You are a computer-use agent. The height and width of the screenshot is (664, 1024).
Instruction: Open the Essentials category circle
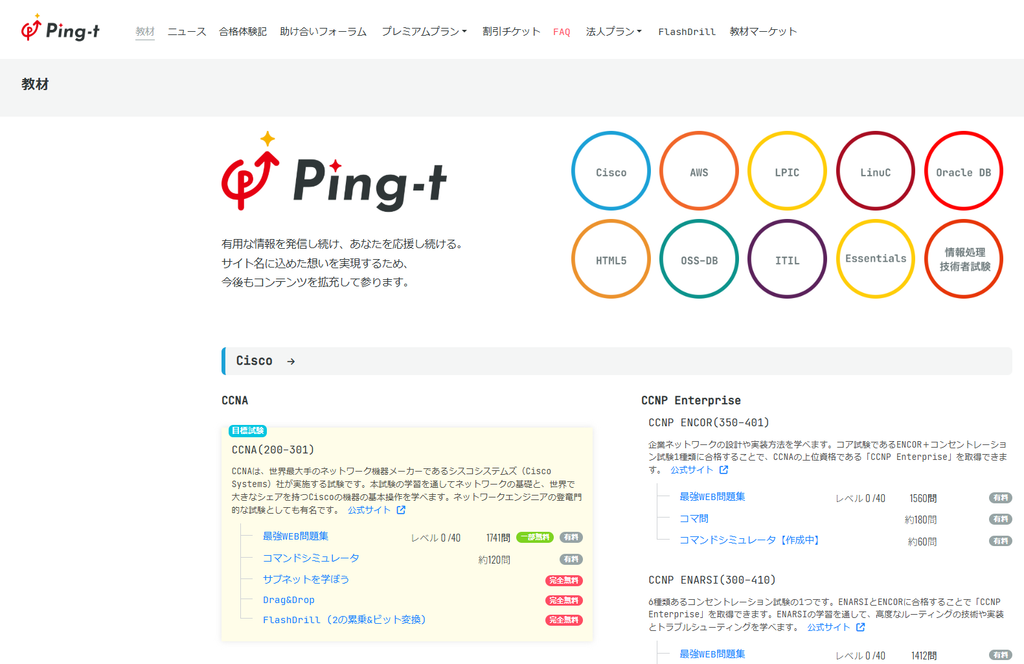click(875, 259)
